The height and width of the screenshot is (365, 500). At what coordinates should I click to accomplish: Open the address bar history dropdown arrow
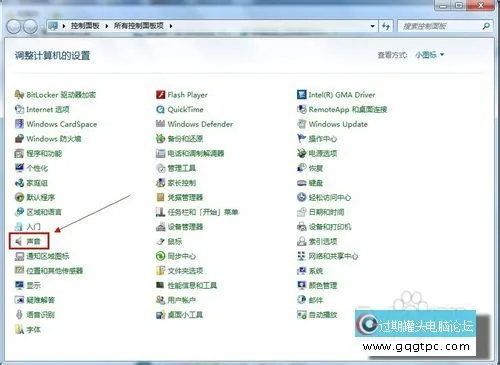pos(373,26)
